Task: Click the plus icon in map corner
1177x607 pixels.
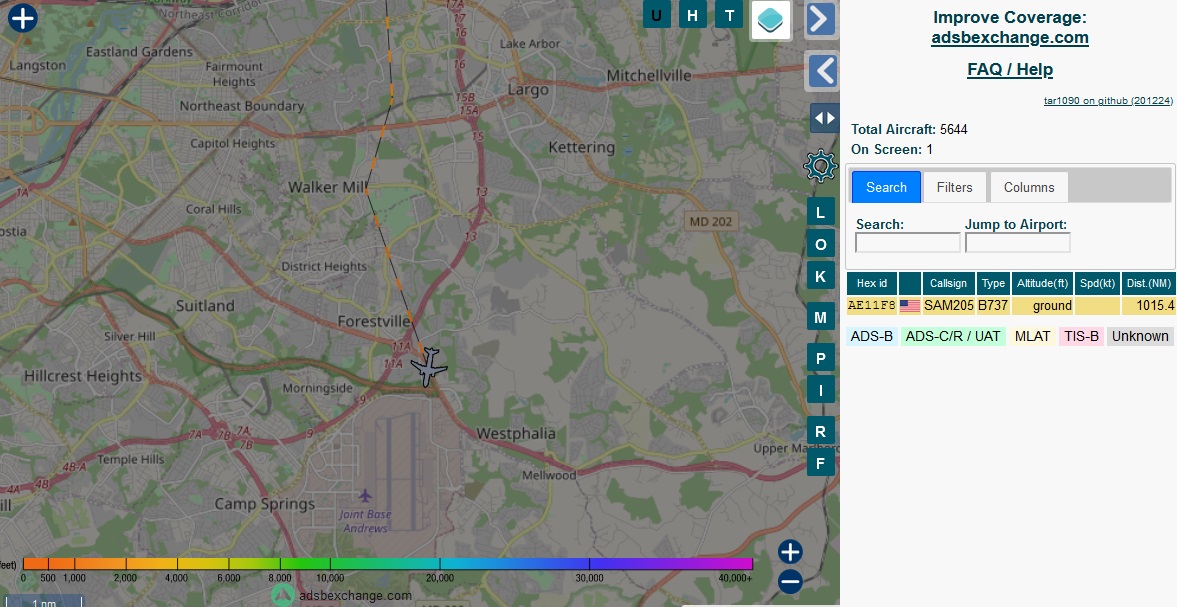Action: (x=23, y=18)
